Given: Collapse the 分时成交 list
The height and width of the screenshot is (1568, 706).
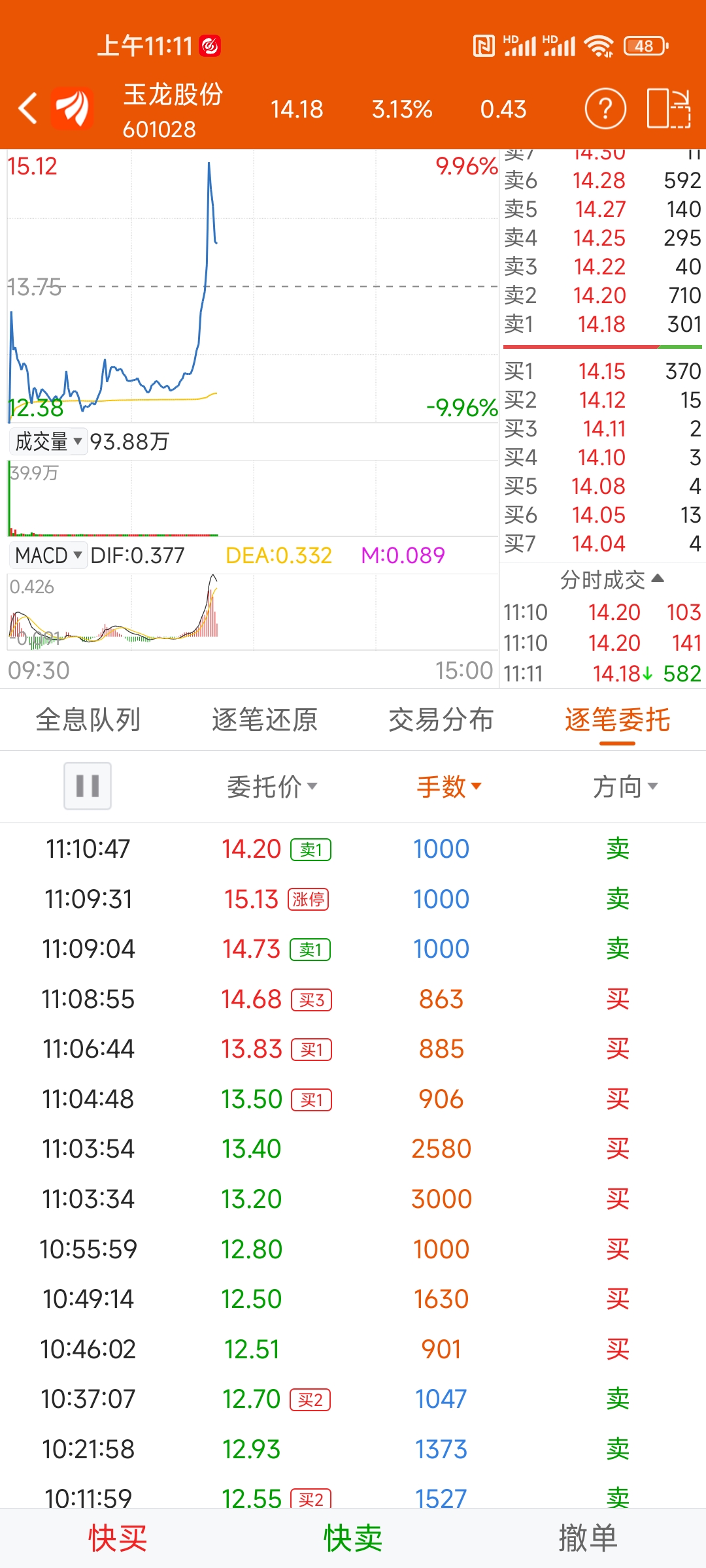Looking at the screenshot, I should (x=611, y=580).
